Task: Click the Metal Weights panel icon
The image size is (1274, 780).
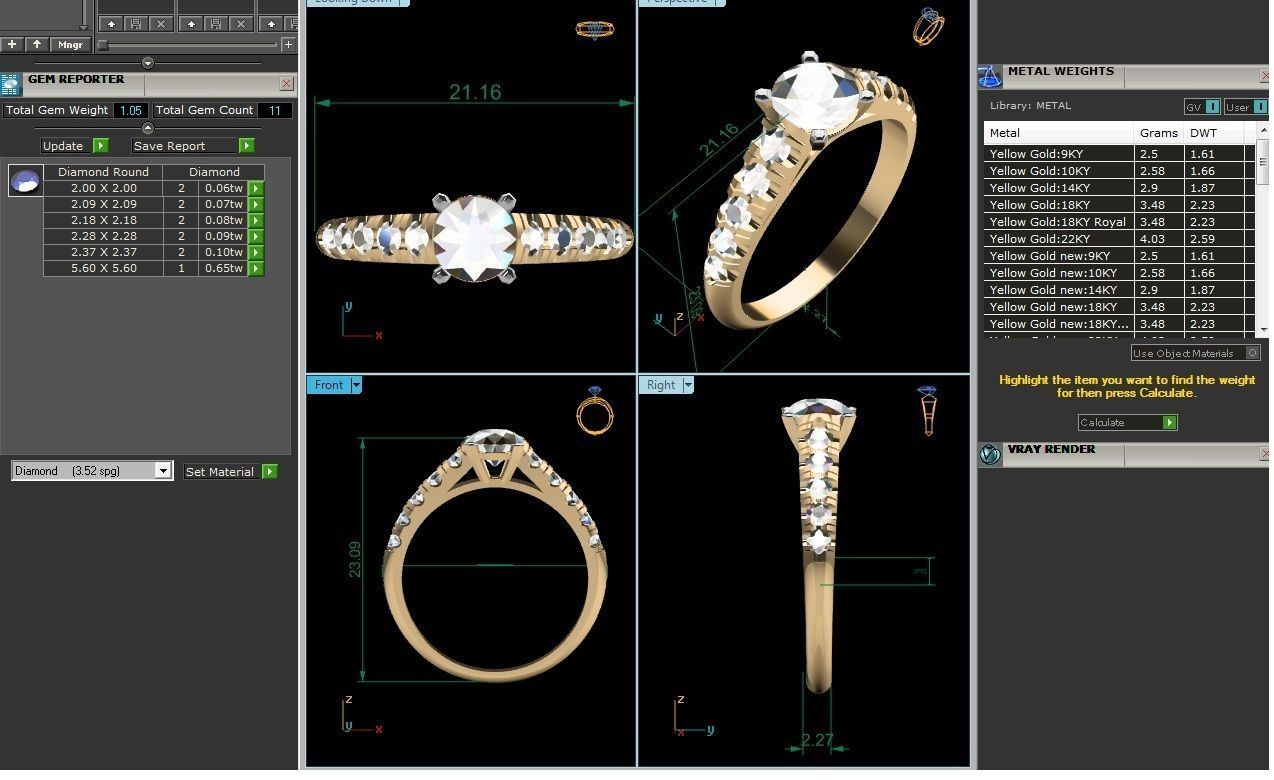Action: point(990,77)
